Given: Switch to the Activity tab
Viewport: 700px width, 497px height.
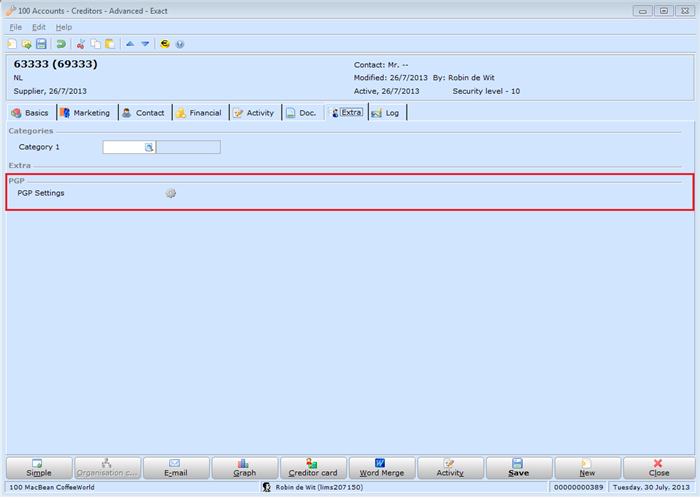Looking at the screenshot, I should (255, 113).
